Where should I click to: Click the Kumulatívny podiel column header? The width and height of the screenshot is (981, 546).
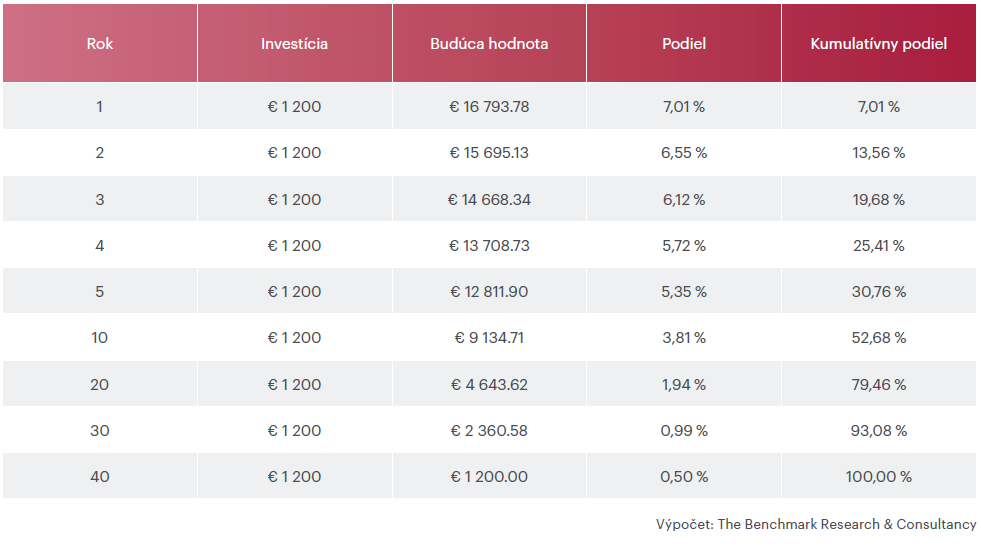point(879,43)
